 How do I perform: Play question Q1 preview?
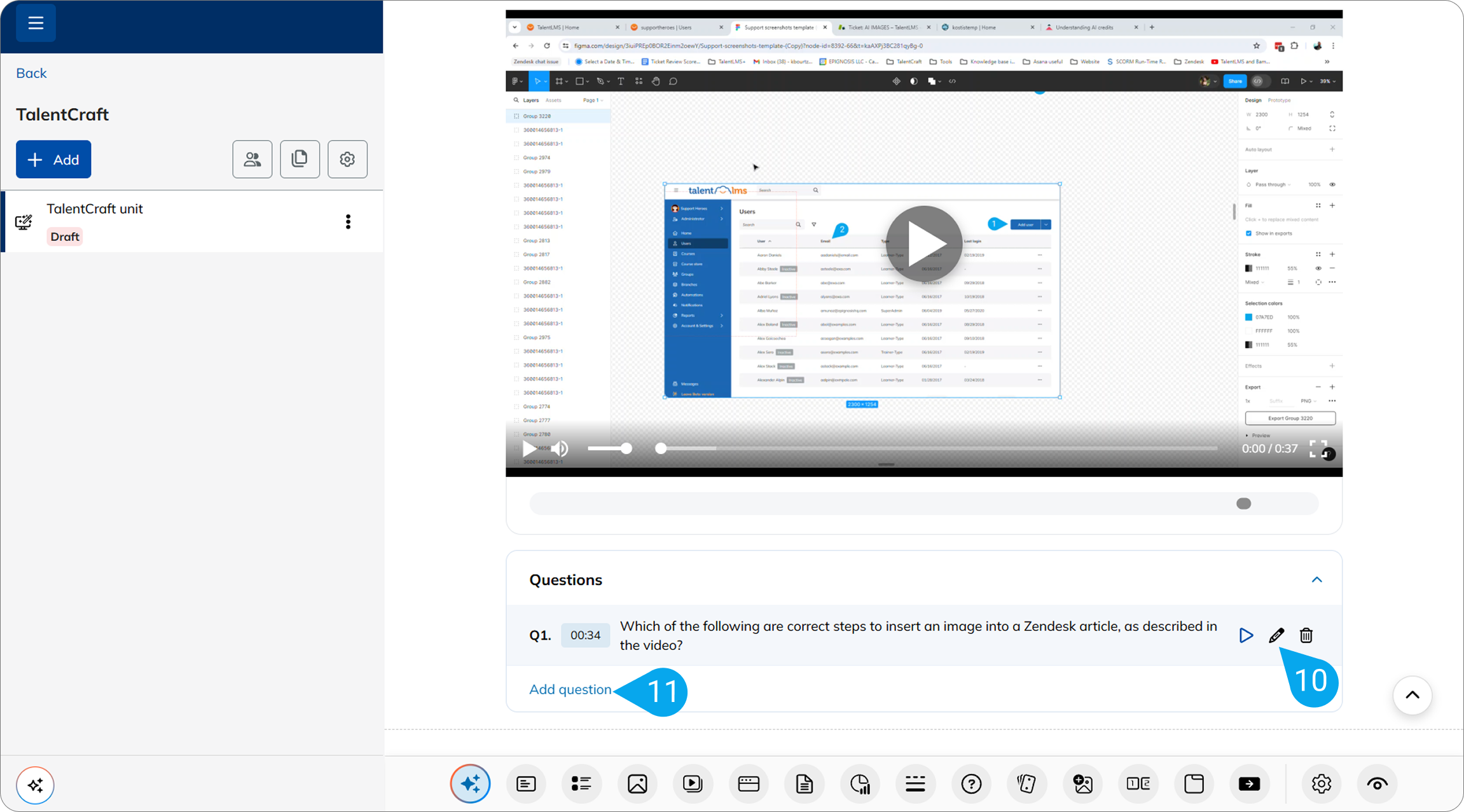[1246, 635]
